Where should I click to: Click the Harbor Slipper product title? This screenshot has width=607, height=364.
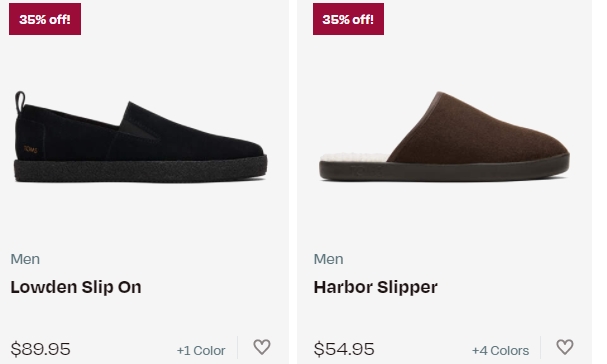pos(376,287)
